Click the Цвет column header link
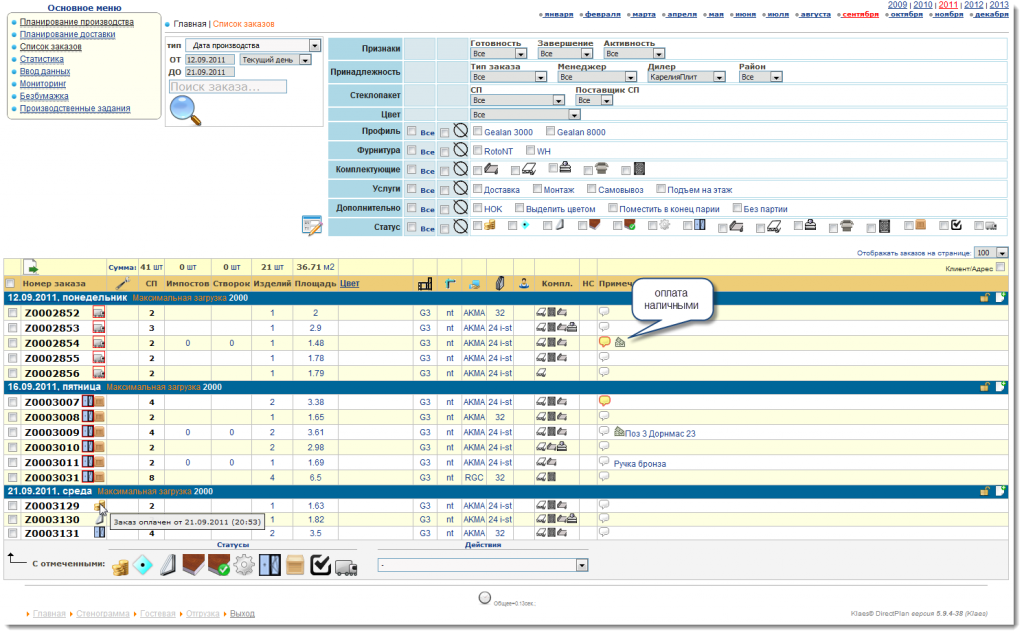Image resolution: width=1024 pixels, height=635 pixels. click(x=349, y=284)
